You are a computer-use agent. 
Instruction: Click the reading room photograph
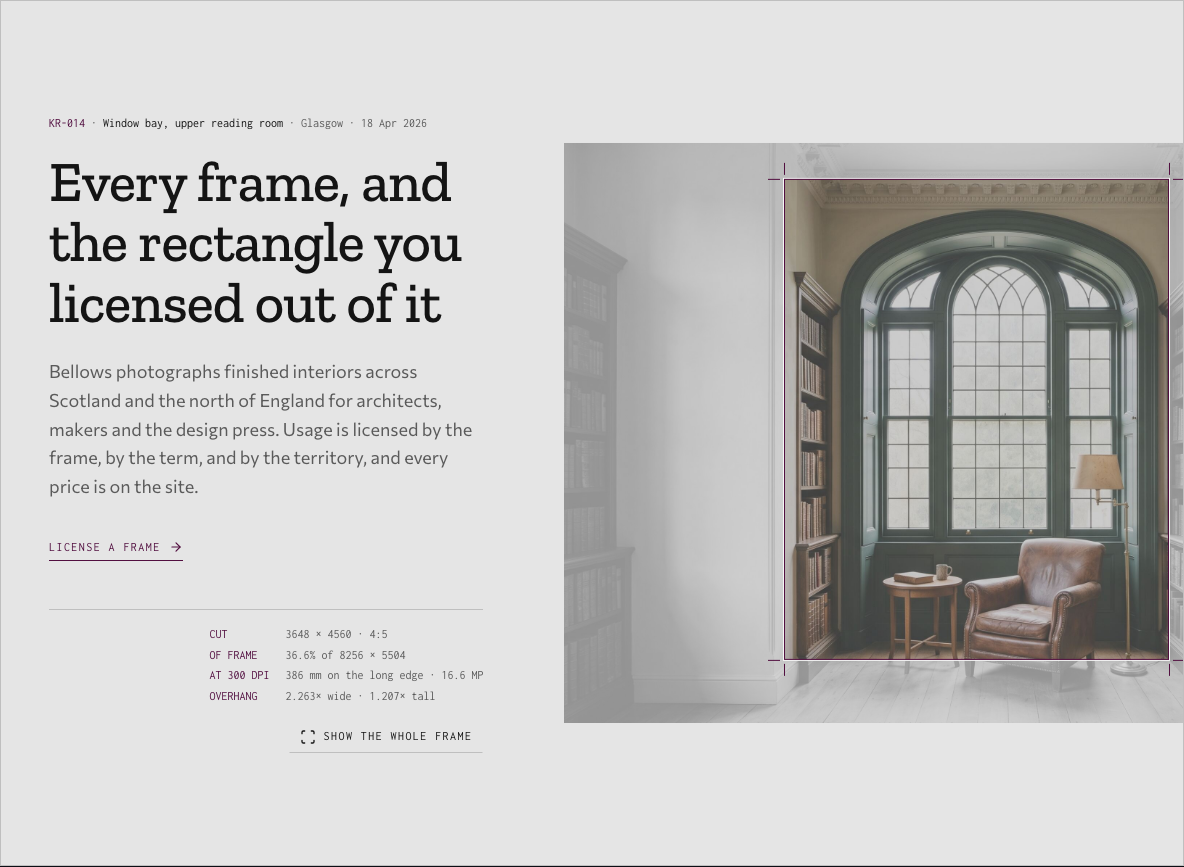[874, 433]
